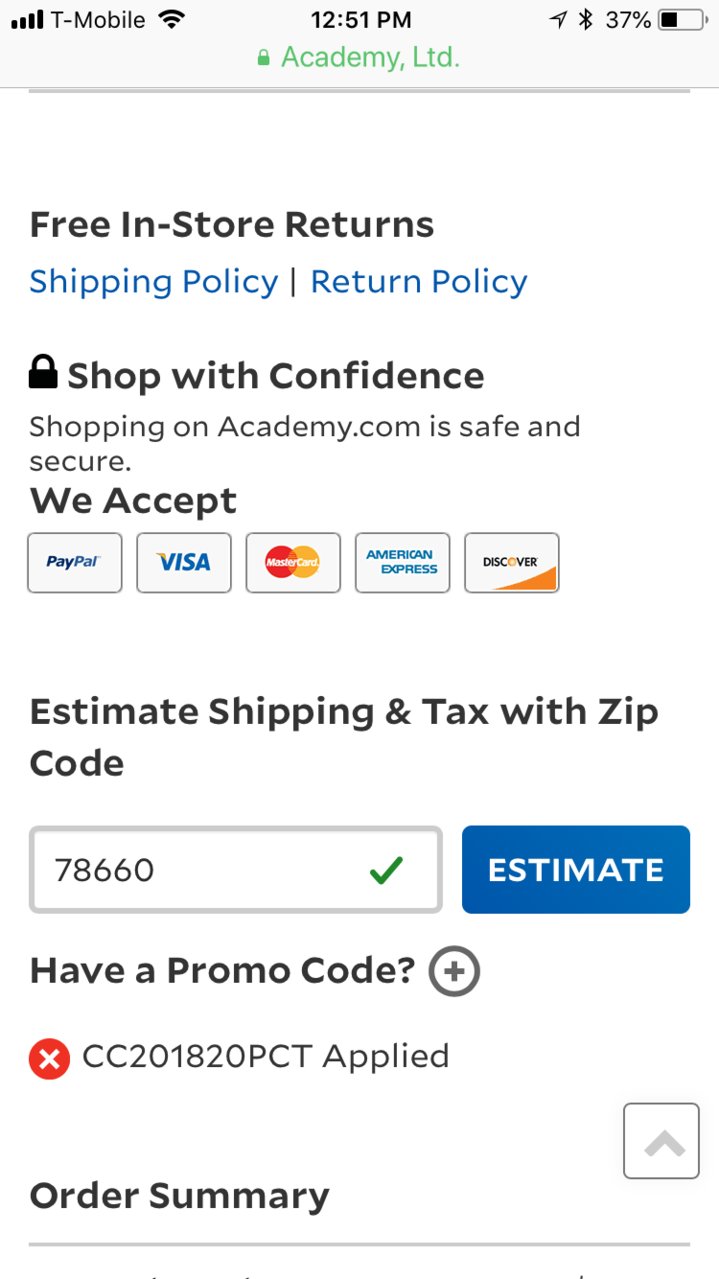
Task: Tap the Academy, Ltd. address bar
Action: click(x=359, y=58)
